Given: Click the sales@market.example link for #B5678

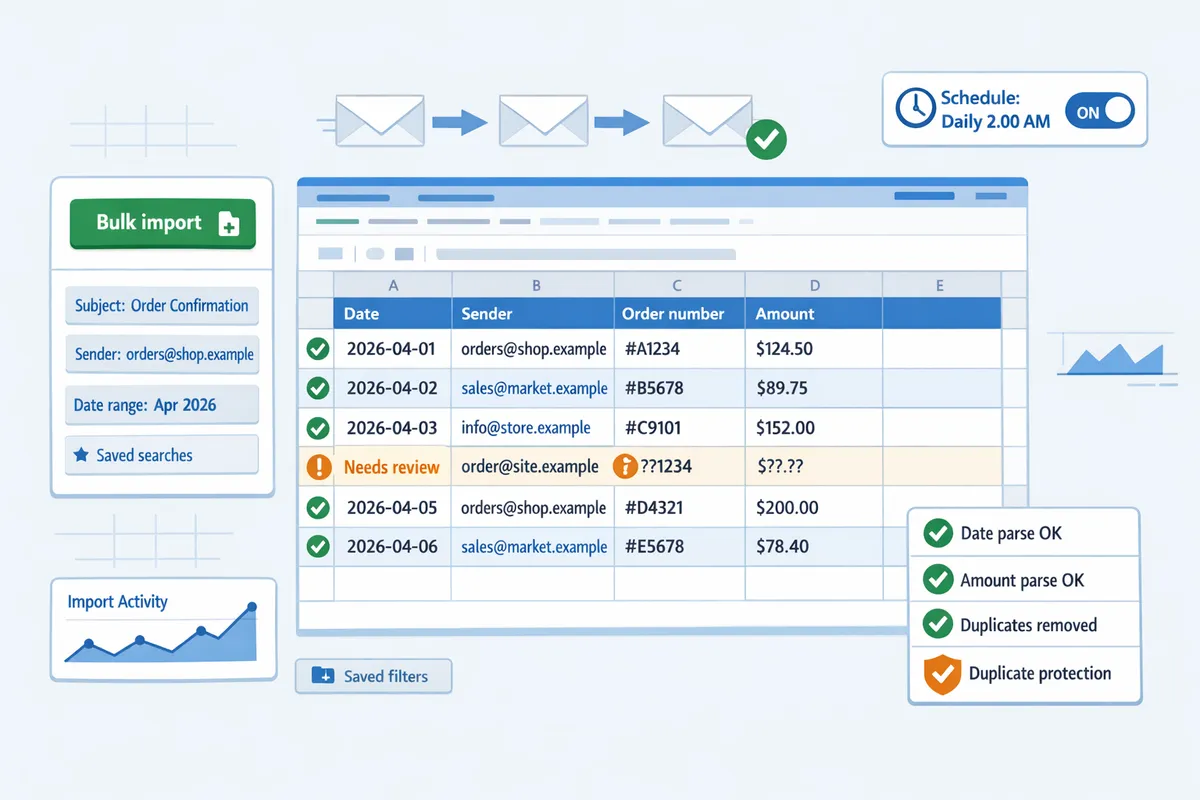Looking at the screenshot, I should click(534, 388).
